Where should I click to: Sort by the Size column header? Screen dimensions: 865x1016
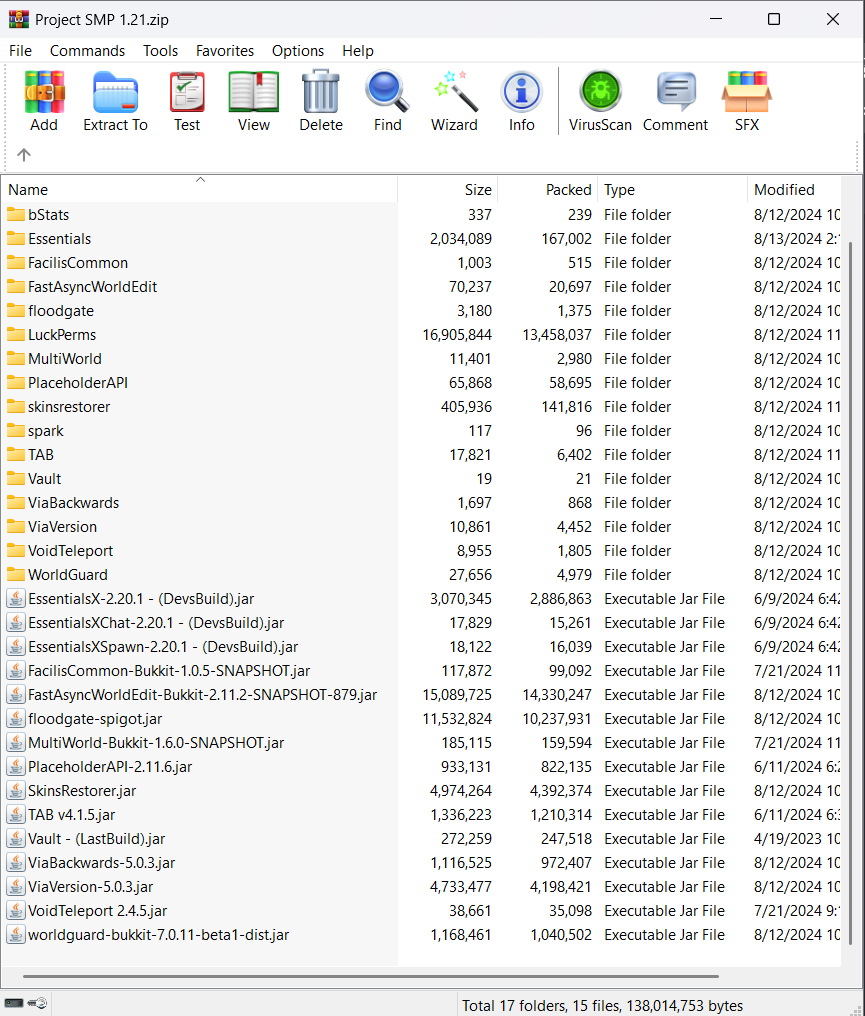pos(448,190)
